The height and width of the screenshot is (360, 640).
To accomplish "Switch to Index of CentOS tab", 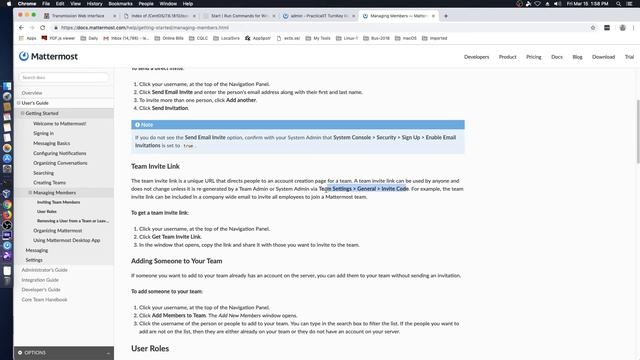I will point(159,16).
